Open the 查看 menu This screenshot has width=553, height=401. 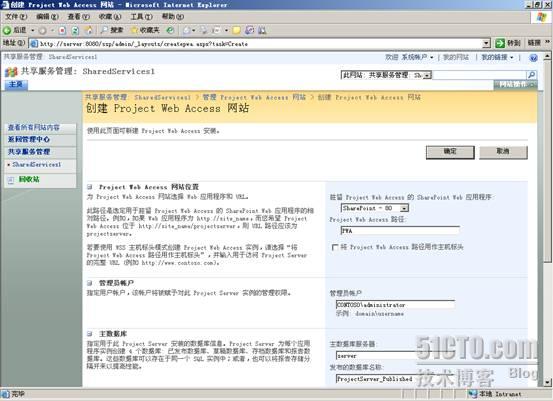point(78,17)
